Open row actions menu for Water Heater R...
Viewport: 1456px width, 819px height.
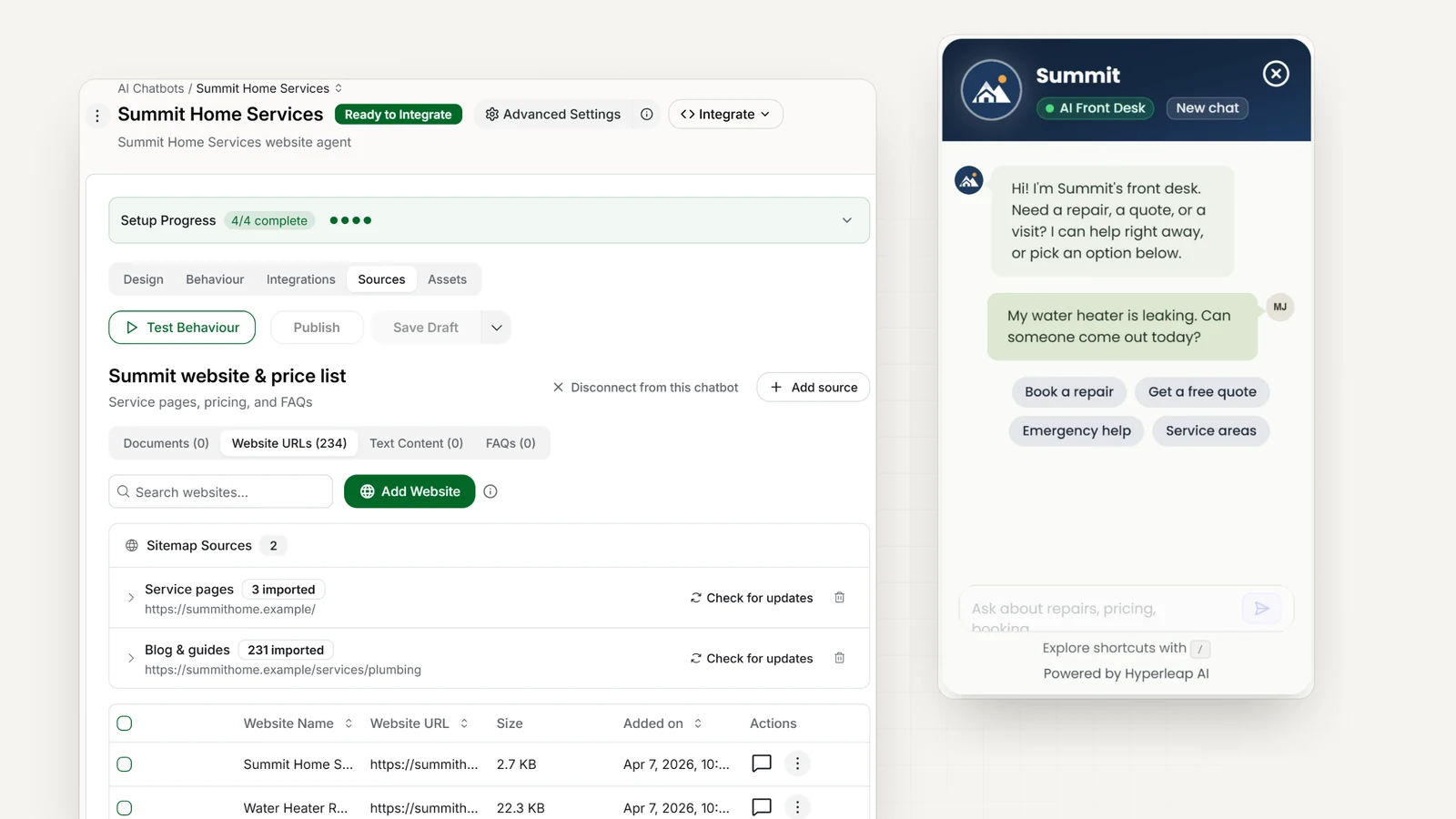coord(797,807)
